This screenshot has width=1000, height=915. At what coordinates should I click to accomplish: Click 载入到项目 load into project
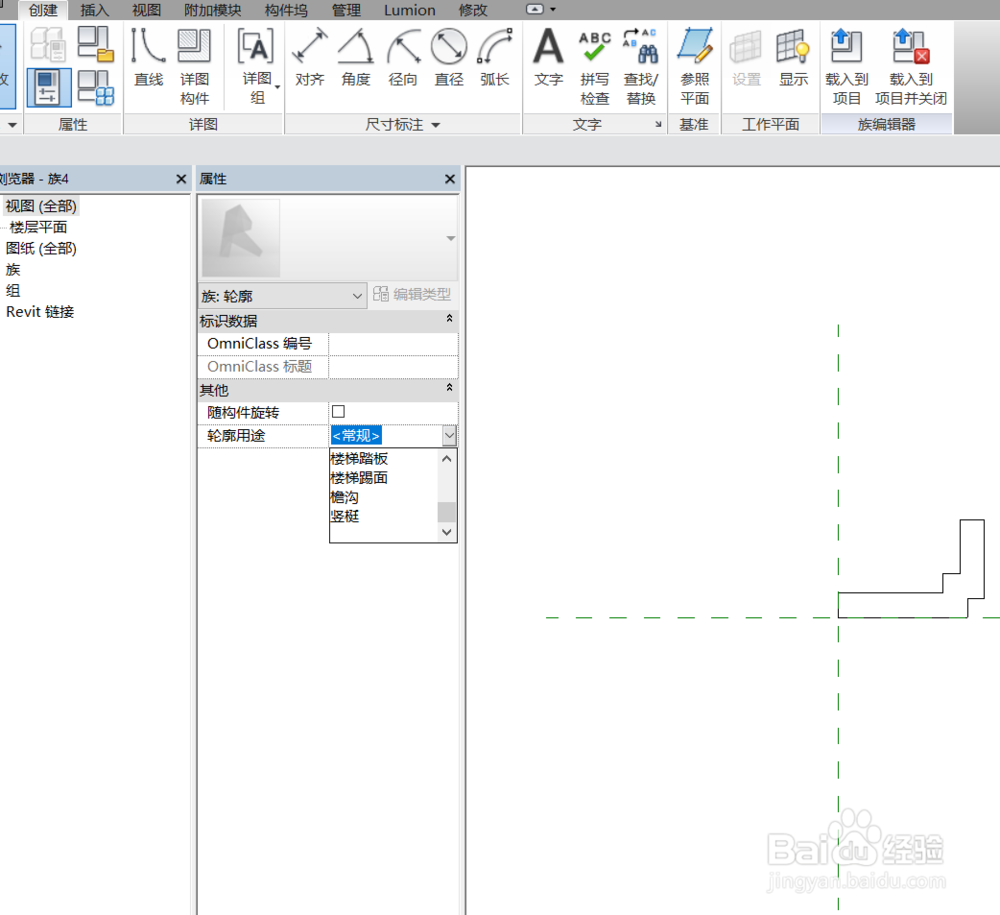[x=847, y=66]
